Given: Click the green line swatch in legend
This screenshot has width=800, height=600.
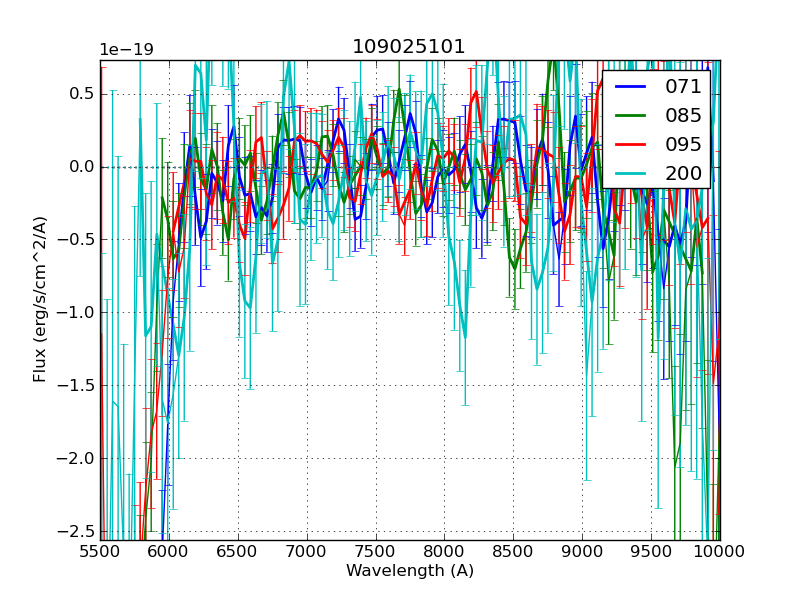Looking at the screenshot, I should [632, 115].
